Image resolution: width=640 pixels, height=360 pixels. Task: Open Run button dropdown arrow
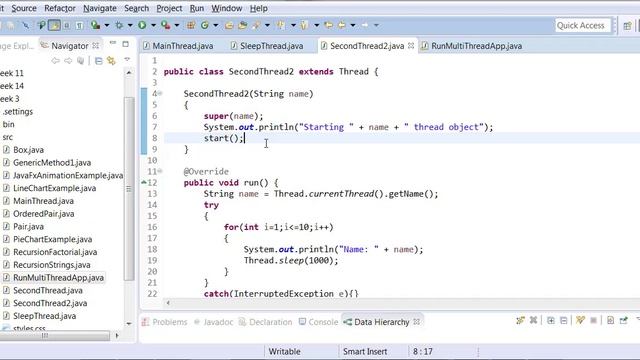coord(153,25)
